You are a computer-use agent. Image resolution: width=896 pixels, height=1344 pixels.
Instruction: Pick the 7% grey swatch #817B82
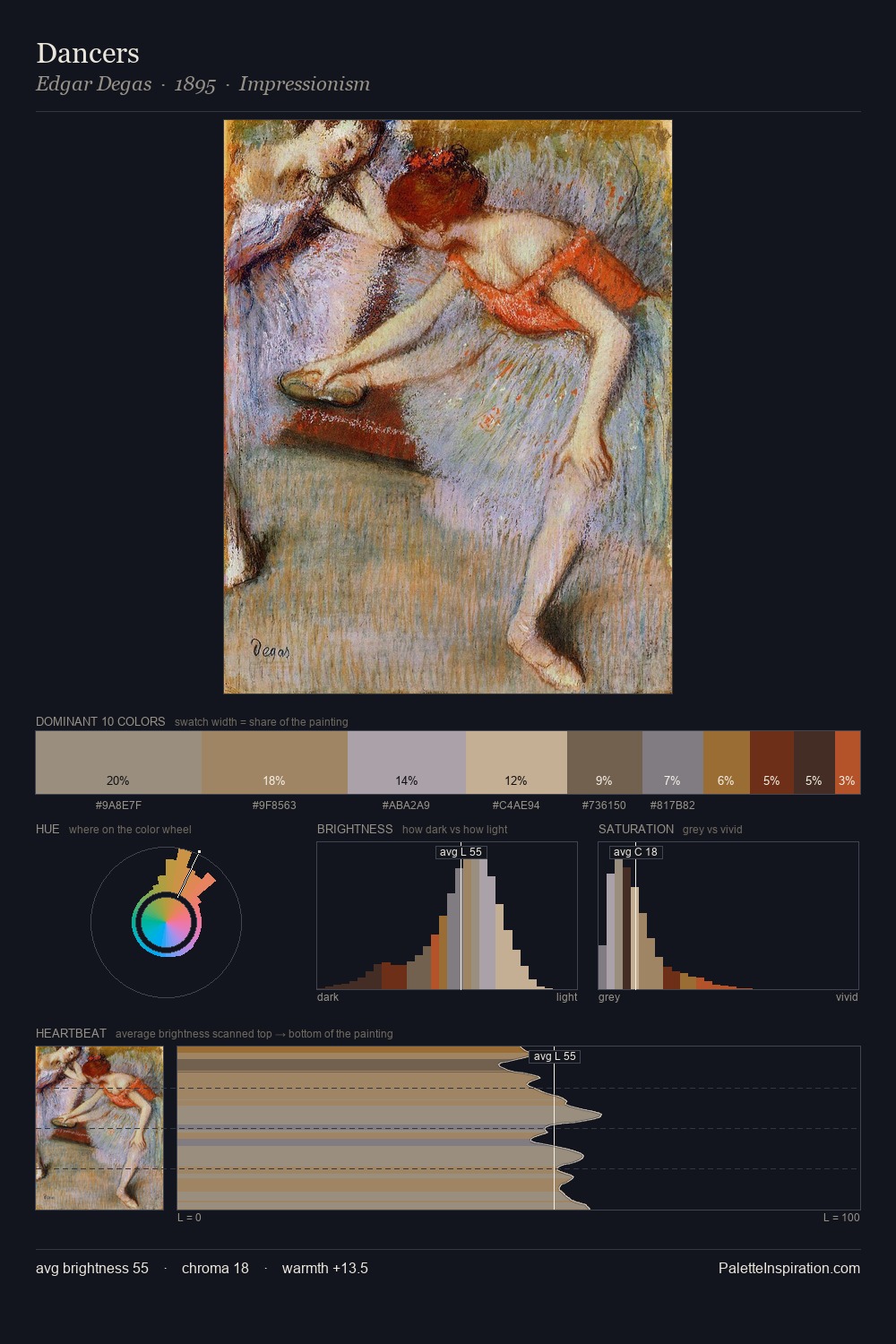click(673, 762)
